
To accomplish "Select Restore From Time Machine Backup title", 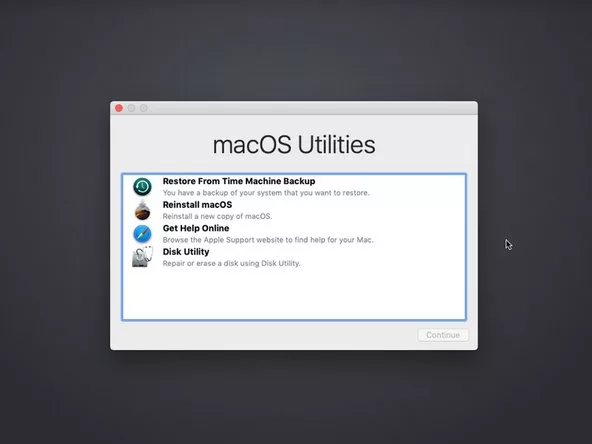I will click(x=239, y=181).
